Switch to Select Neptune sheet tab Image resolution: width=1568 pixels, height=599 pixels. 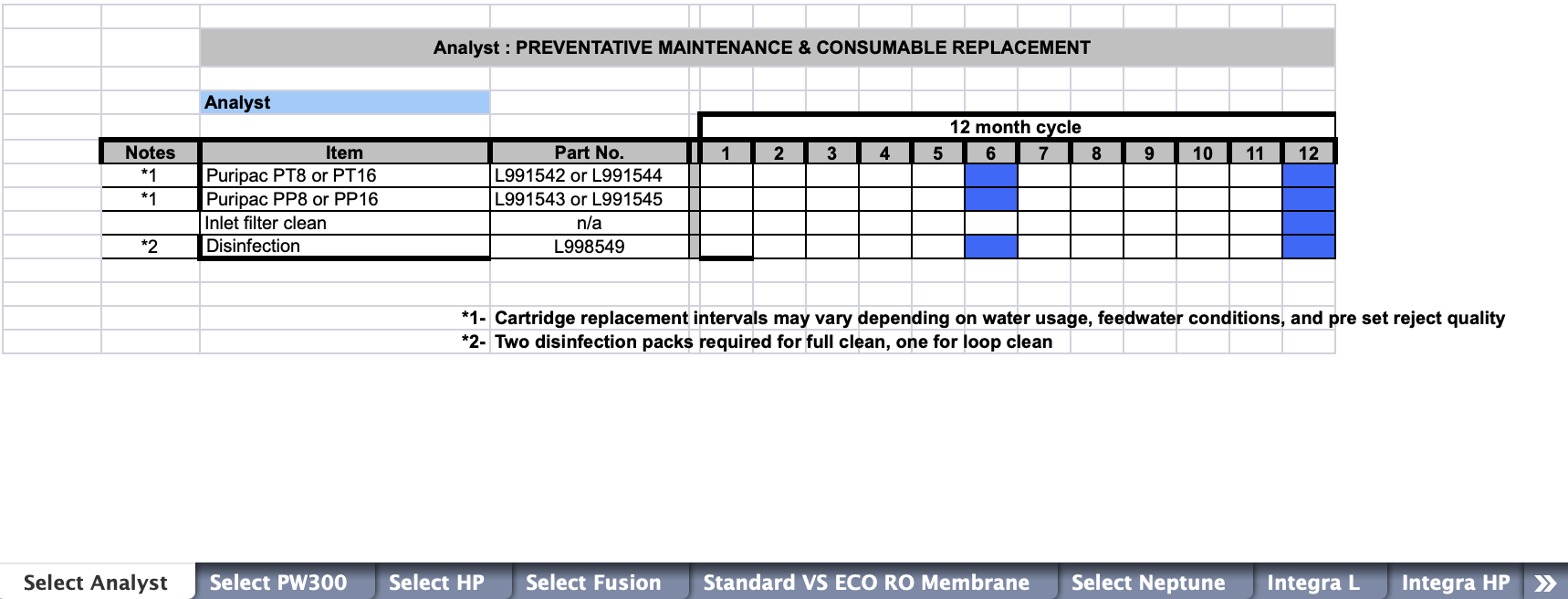point(1148,583)
